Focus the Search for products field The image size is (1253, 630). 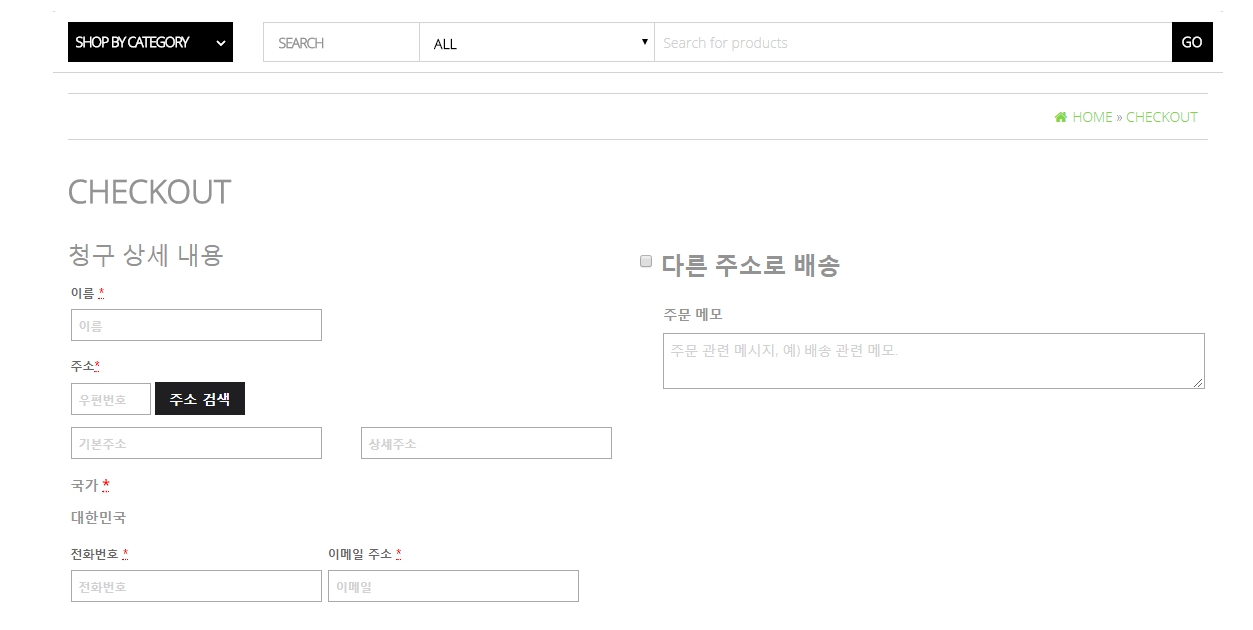pyautogui.click(x=912, y=43)
